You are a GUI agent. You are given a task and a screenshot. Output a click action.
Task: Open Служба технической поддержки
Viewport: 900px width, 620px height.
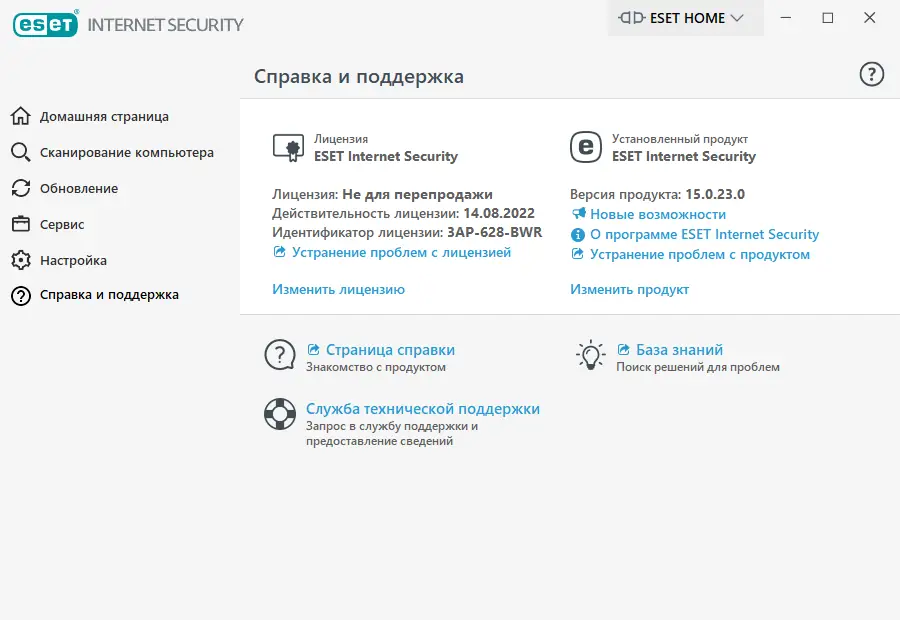pos(422,409)
